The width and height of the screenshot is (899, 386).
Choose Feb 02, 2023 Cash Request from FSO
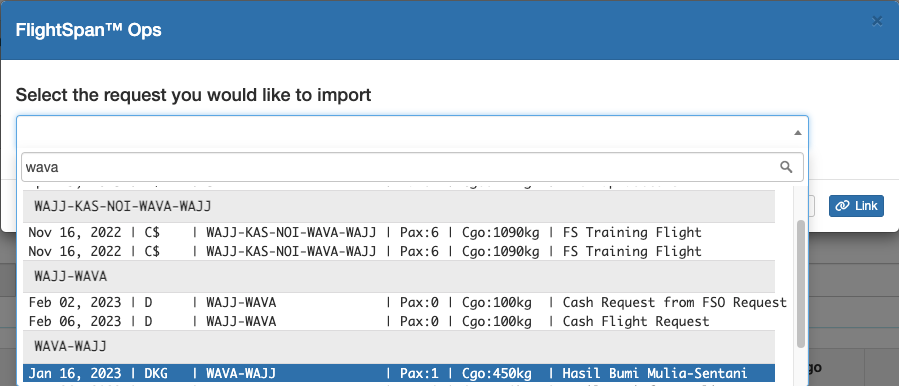(x=407, y=302)
